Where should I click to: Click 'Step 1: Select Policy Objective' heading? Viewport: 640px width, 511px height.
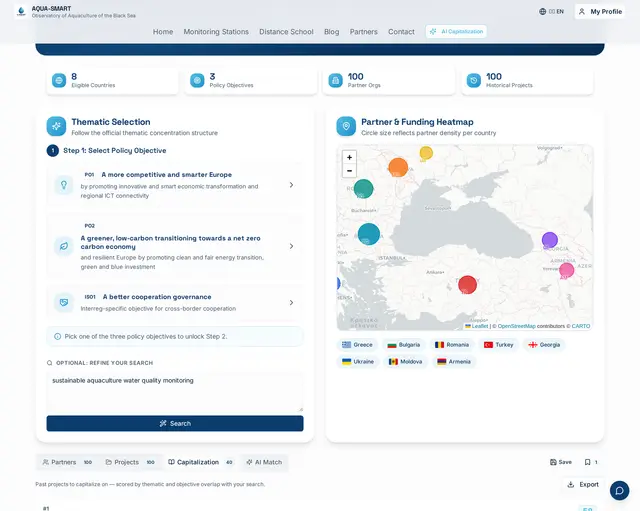tap(115, 151)
